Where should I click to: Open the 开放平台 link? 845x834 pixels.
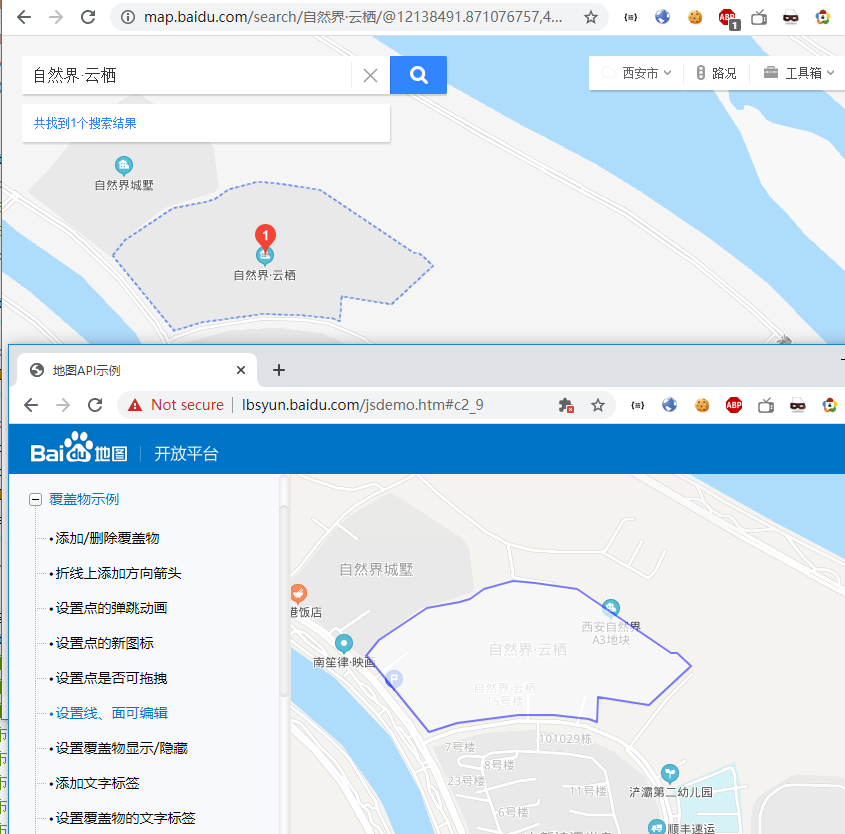coord(186,454)
